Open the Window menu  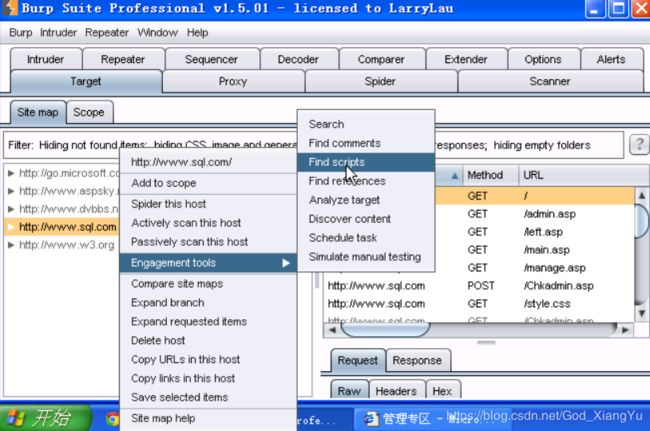(158, 32)
